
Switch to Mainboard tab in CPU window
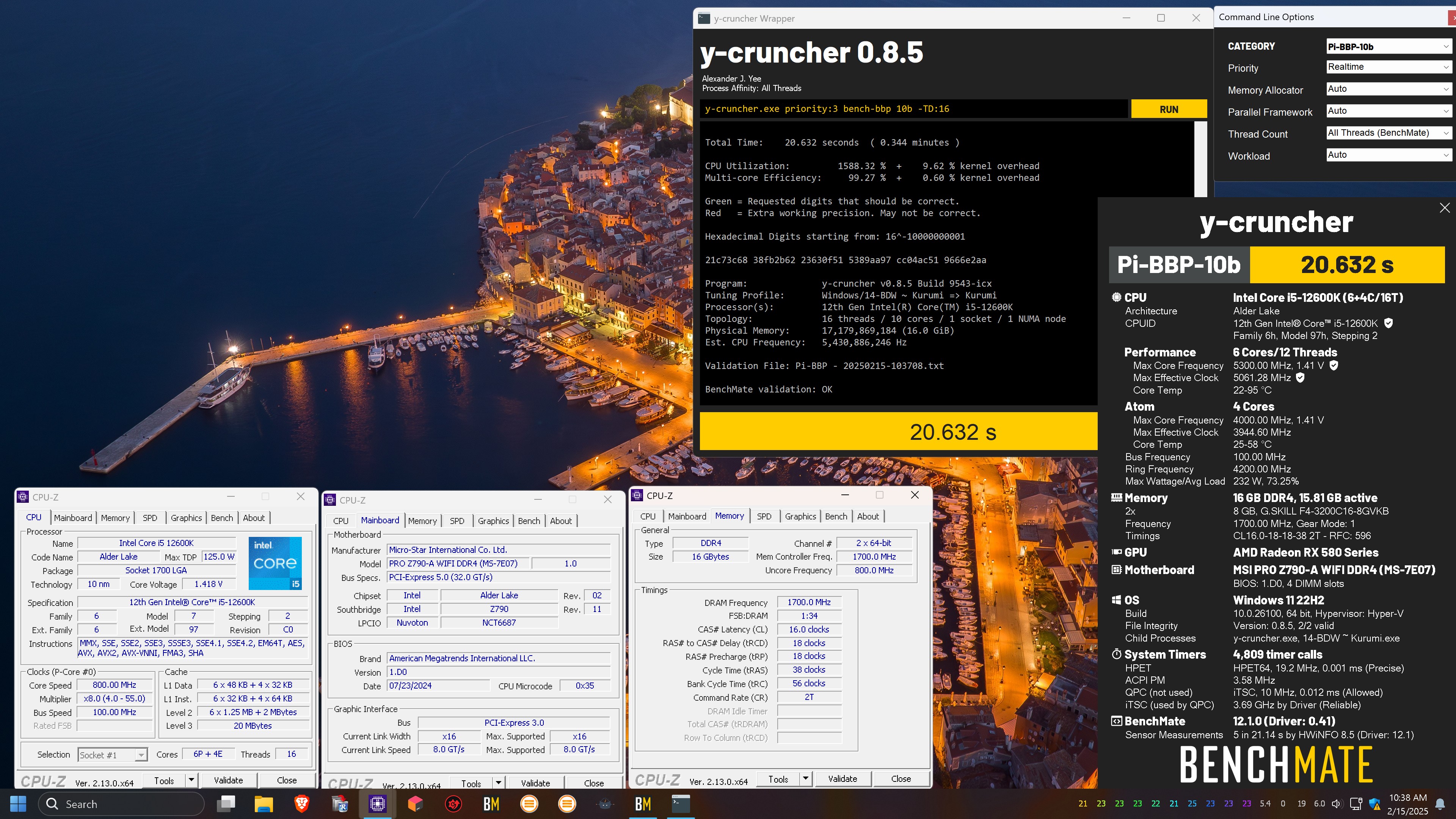click(73, 518)
